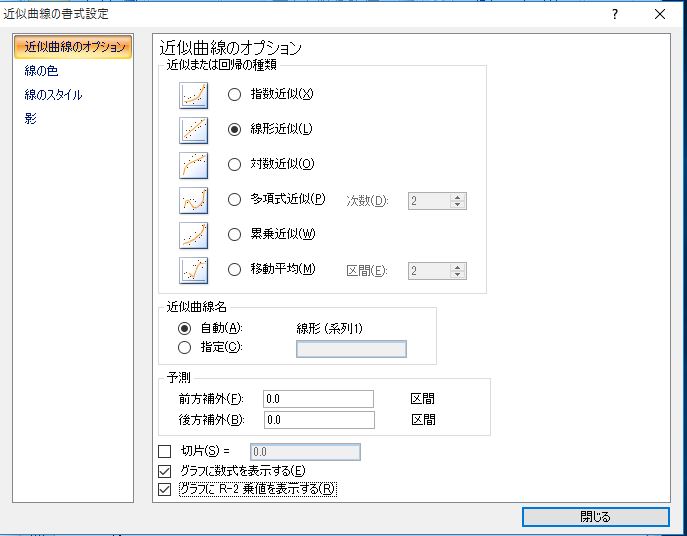The height and width of the screenshot is (536, 687).
Task: Click the power trendline (累乗近似) icon
Action: coord(193,235)
